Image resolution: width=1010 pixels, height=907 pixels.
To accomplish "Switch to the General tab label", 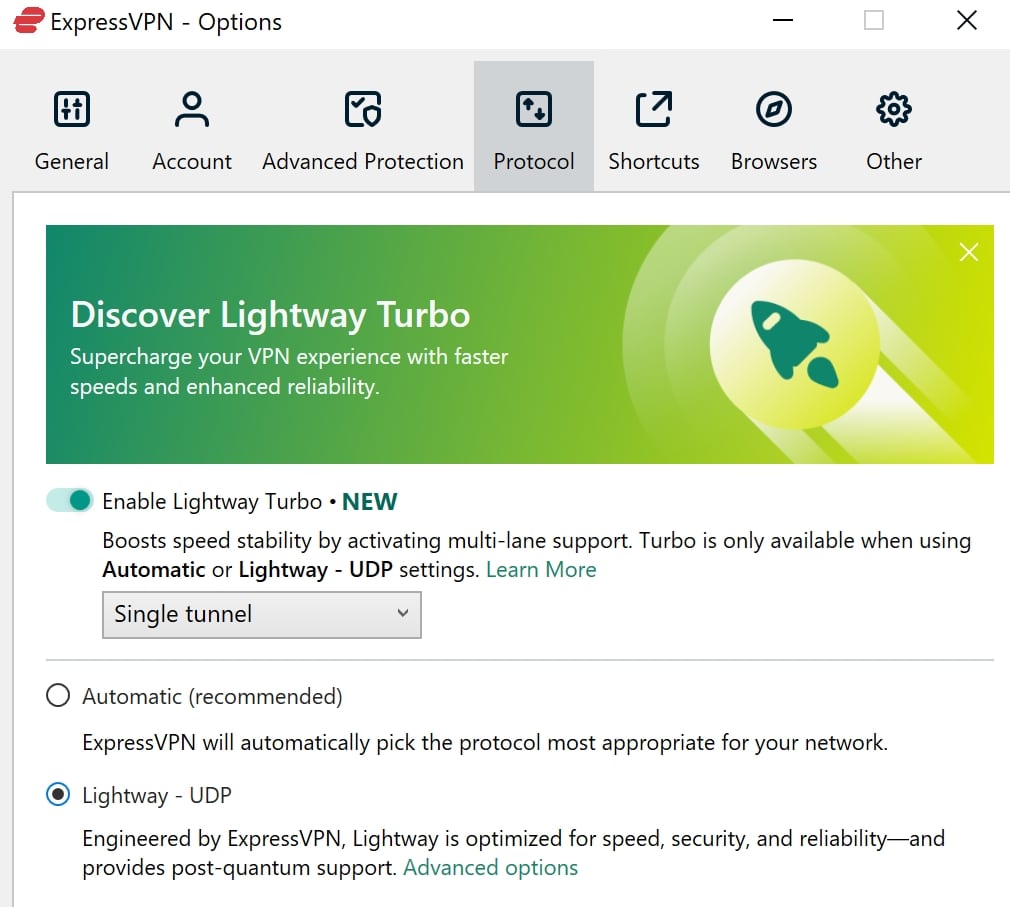I will coord(71,161).
